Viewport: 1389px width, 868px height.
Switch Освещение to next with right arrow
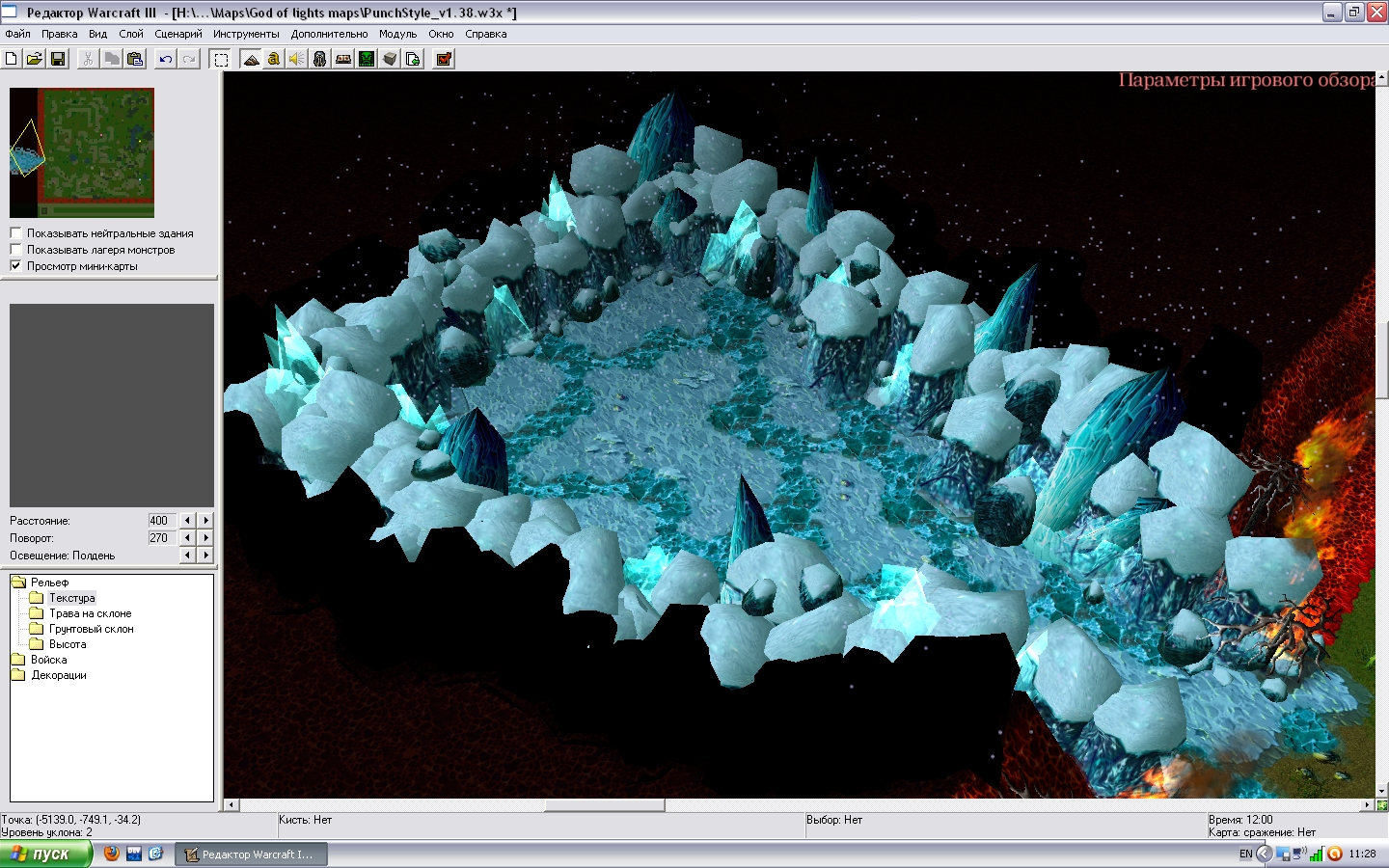point(205,556)
